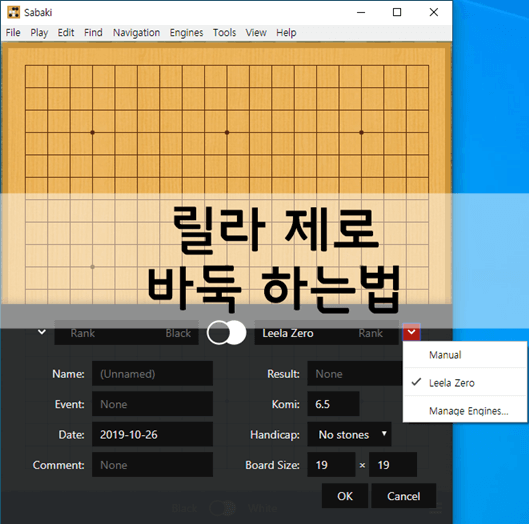The image size is (529, 524).
Task: Swap black and white players toggle
Action: point(226,333)
